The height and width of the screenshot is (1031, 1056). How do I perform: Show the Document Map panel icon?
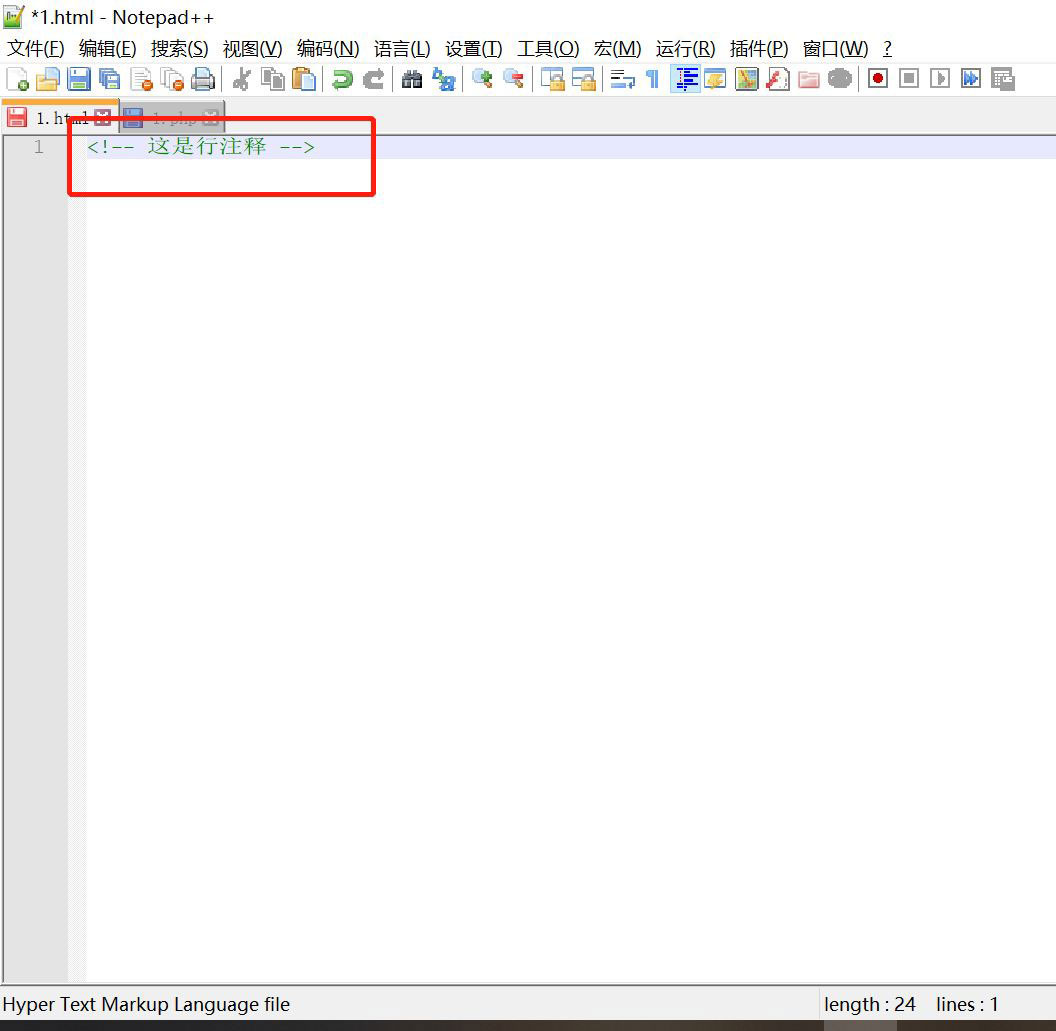coord(747,79)
